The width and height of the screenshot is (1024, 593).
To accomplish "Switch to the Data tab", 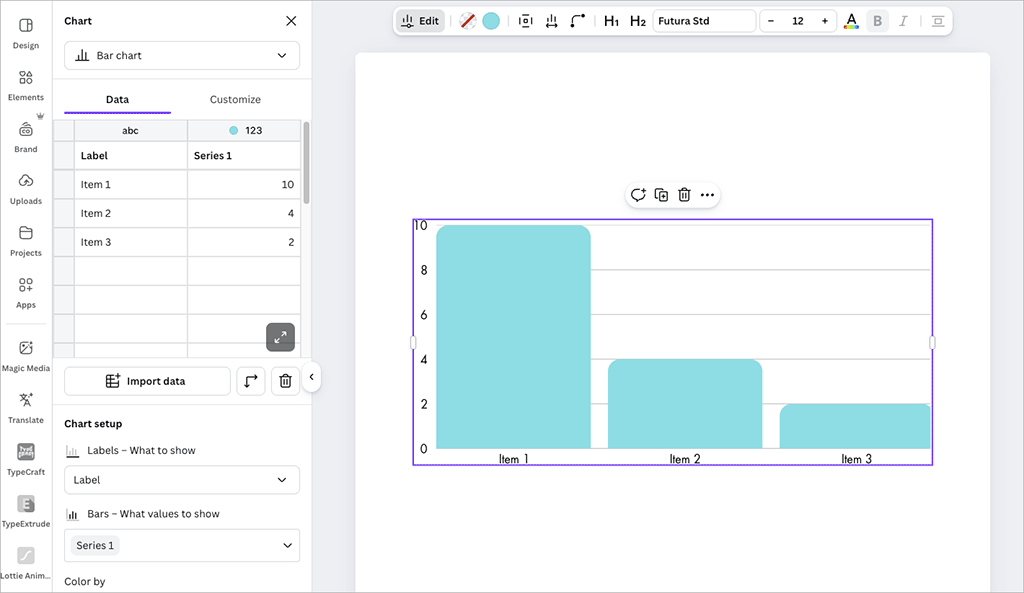I will (x=117, y=99).
